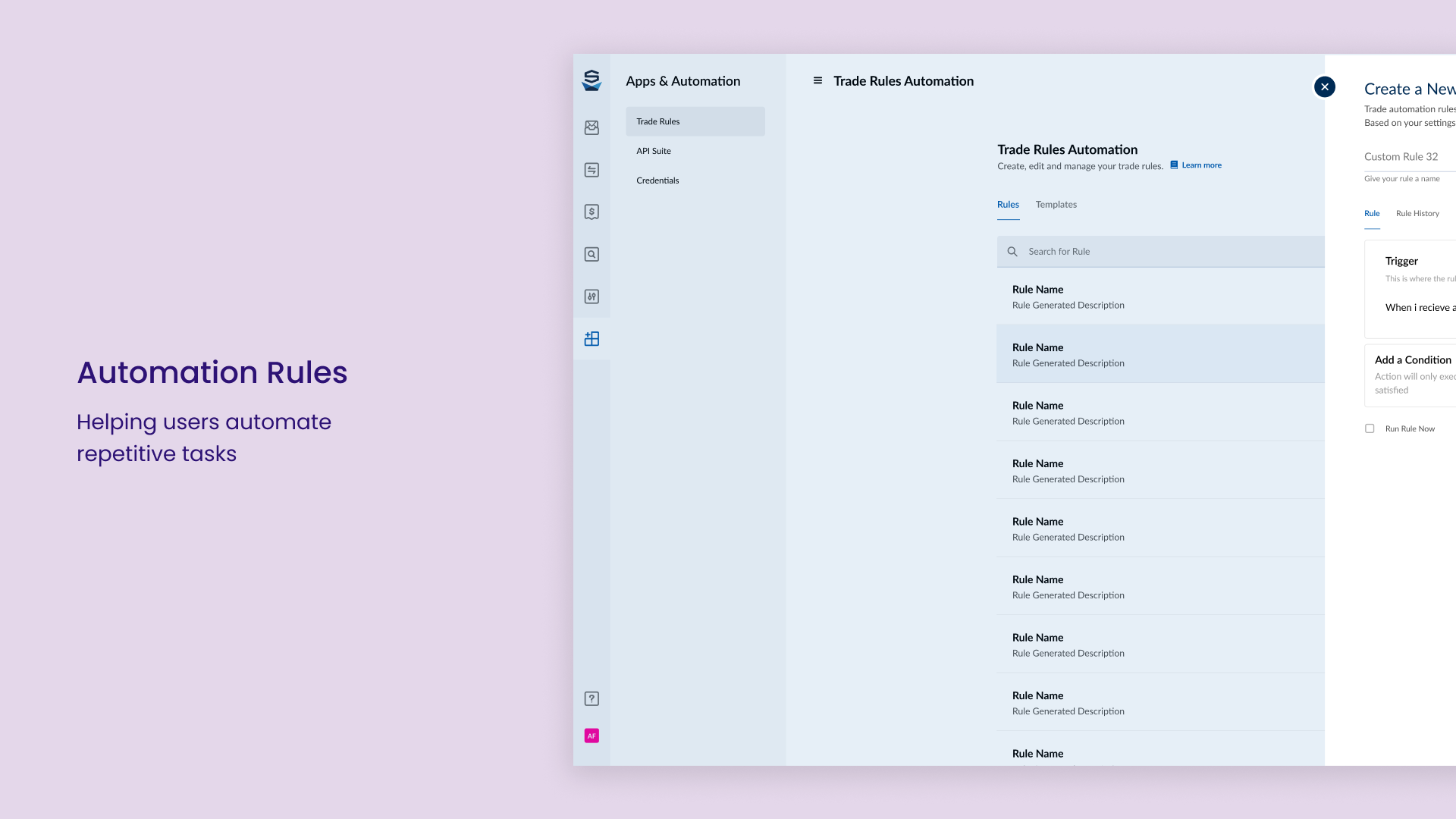
Task: Open the settings sliders icon in the sidebar
Action: click(591, 297)
